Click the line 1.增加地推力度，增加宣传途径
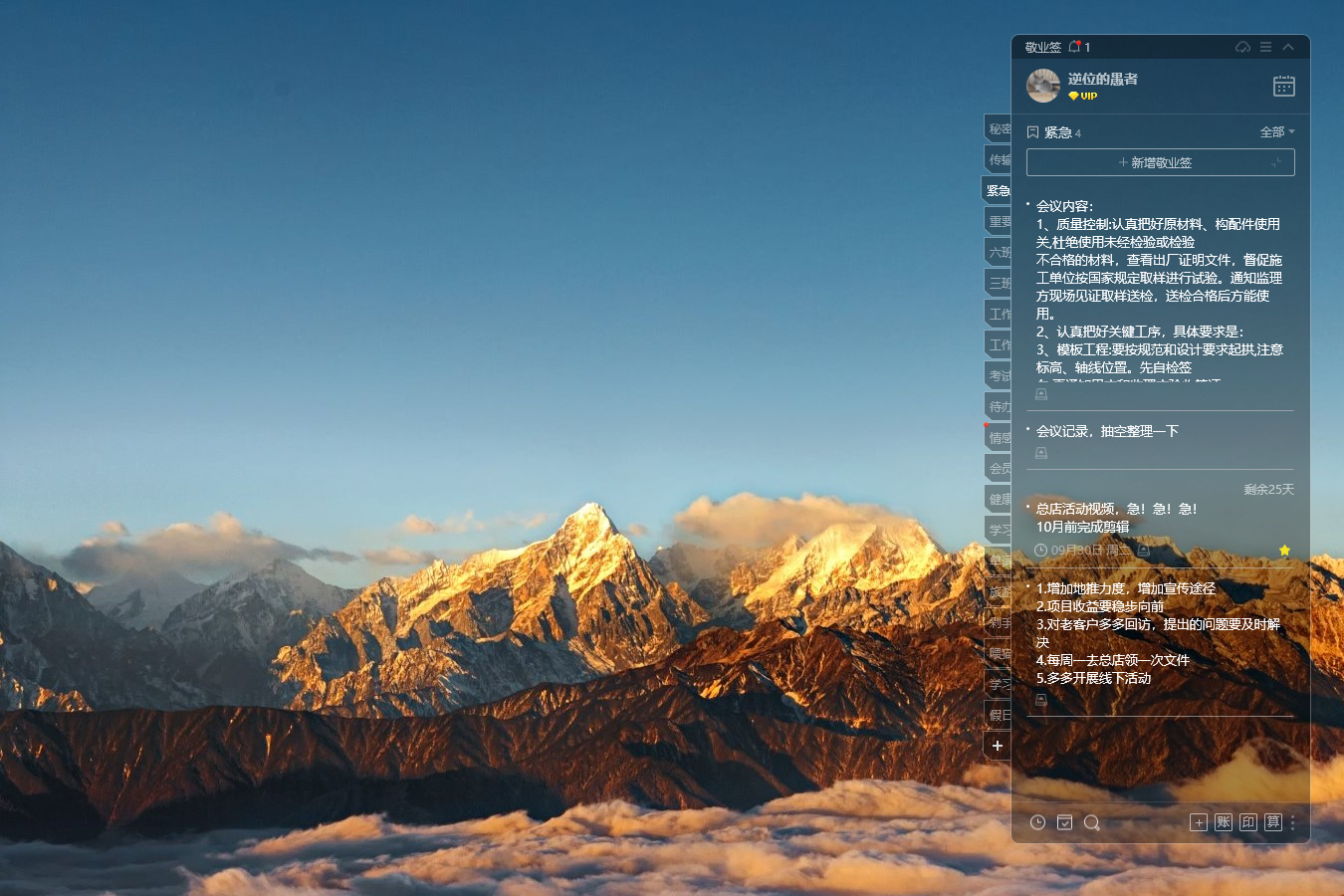 click(1126, 588)
